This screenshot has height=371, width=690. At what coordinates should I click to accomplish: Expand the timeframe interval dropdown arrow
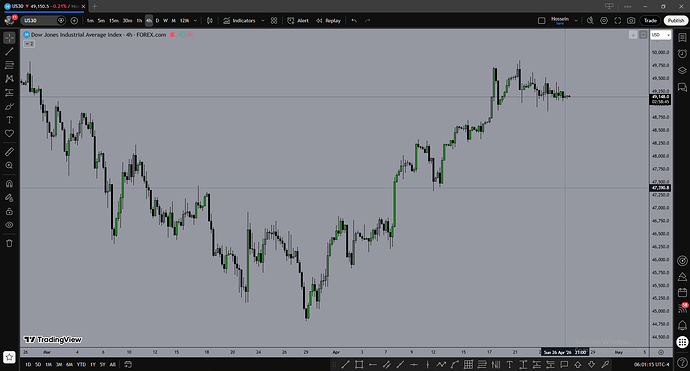(x=195, y=21)
